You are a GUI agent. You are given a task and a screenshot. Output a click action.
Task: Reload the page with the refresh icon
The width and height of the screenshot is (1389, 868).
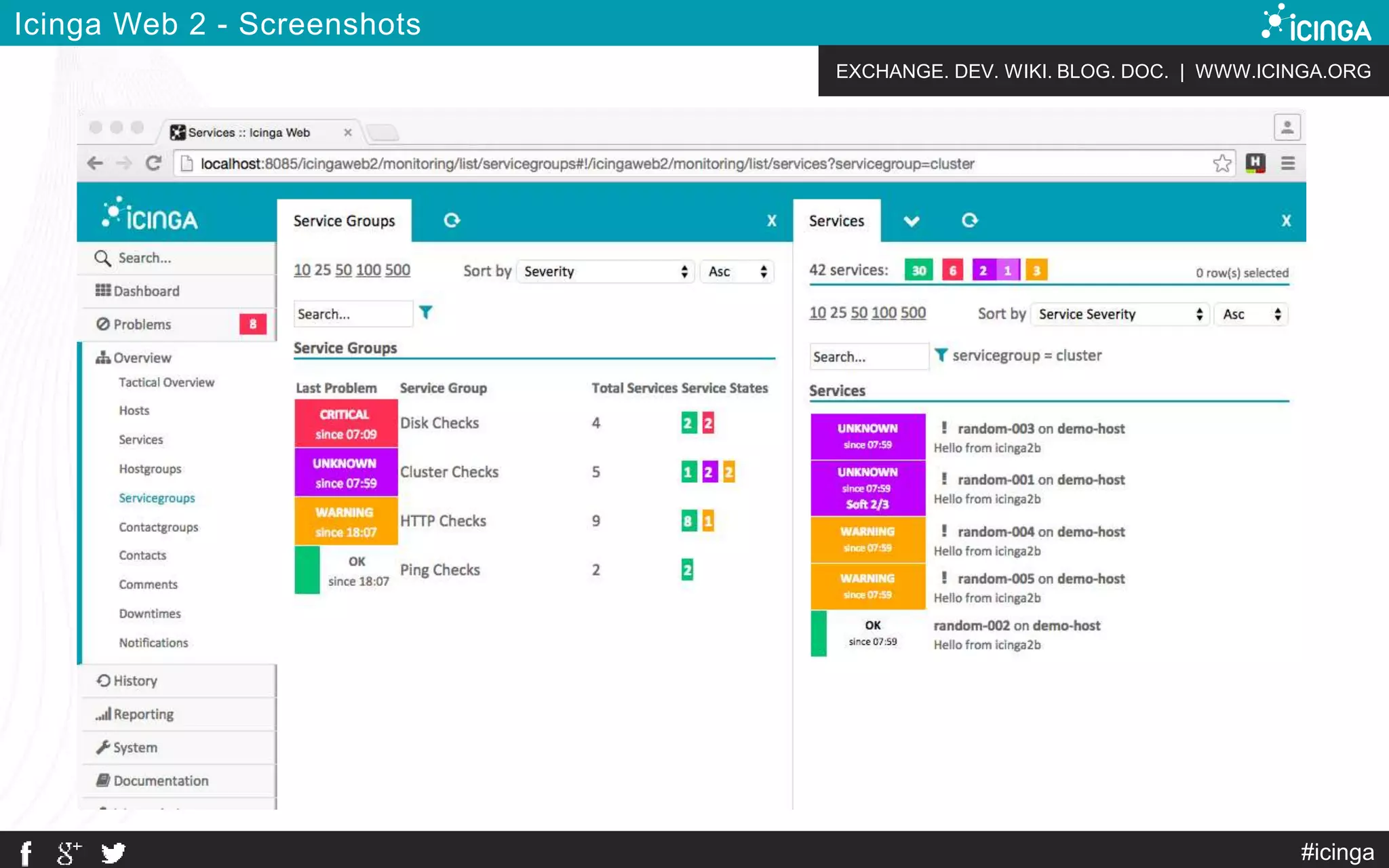(154, 163)
